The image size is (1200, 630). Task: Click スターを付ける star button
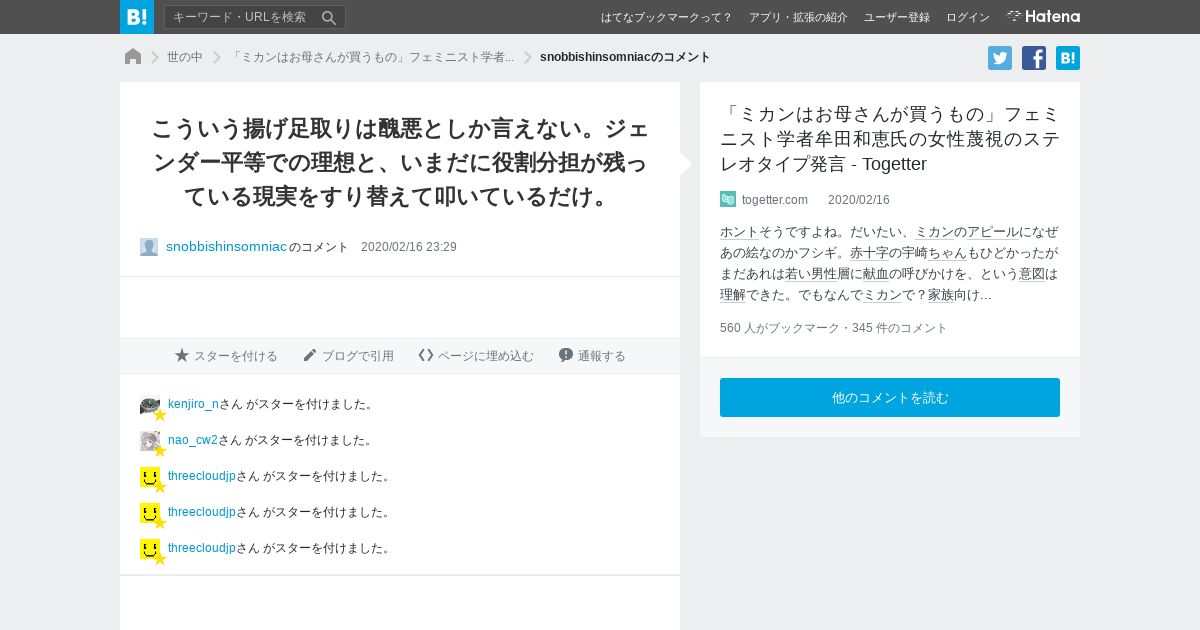coord(226,356)
